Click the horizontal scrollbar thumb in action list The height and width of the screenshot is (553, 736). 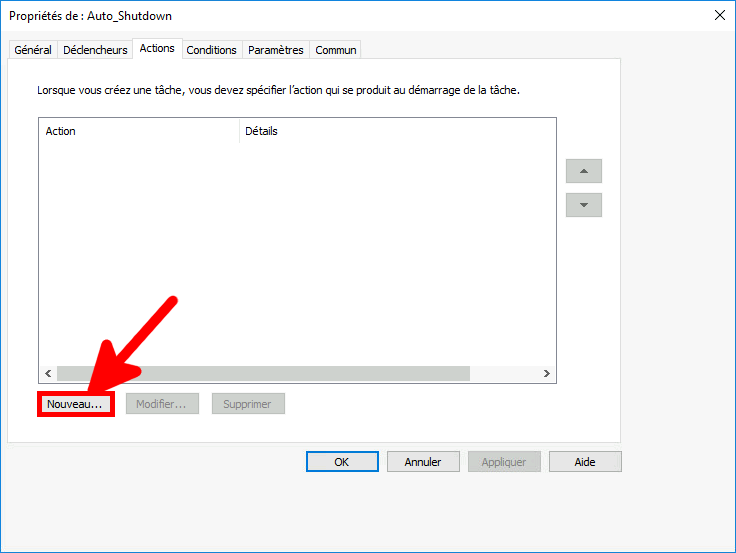tap(263, 373)
